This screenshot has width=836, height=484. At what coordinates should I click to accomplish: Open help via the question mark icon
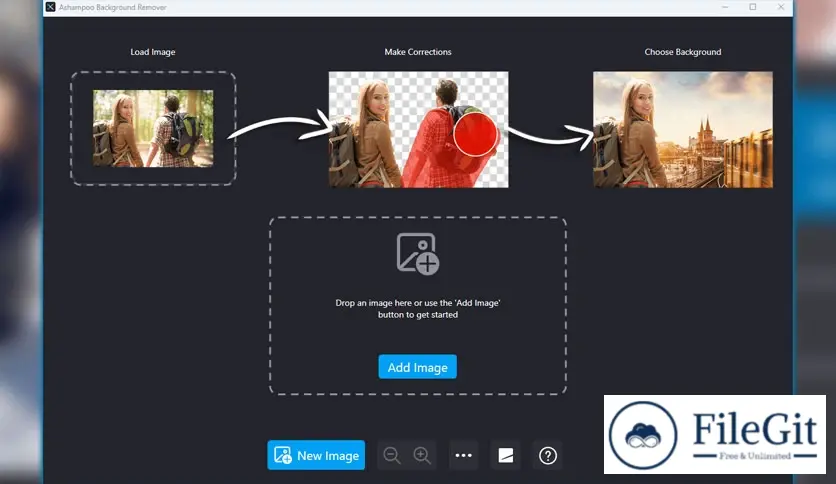point(548,455)
